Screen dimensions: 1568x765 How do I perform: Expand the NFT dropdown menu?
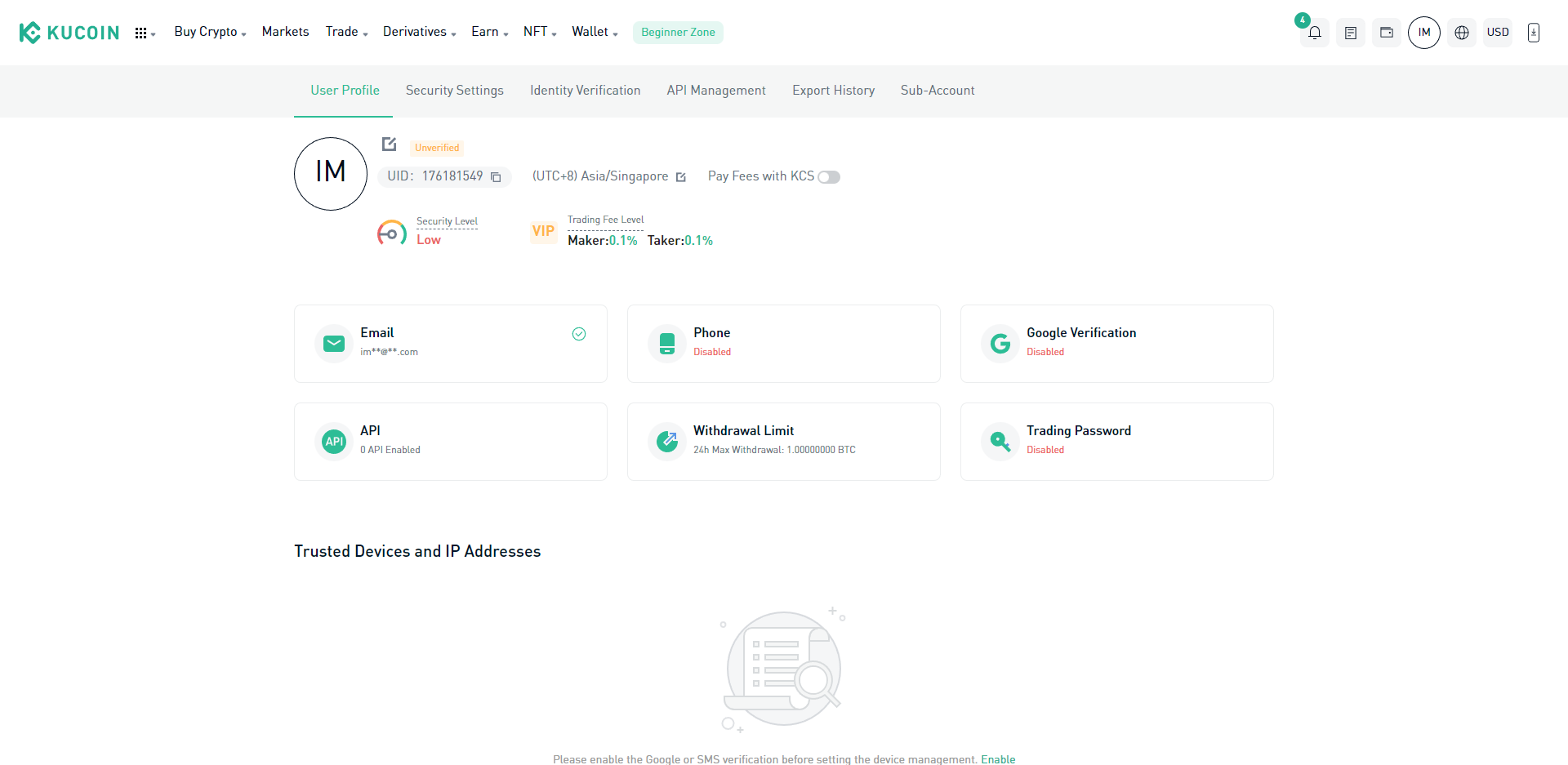point(540,32)
